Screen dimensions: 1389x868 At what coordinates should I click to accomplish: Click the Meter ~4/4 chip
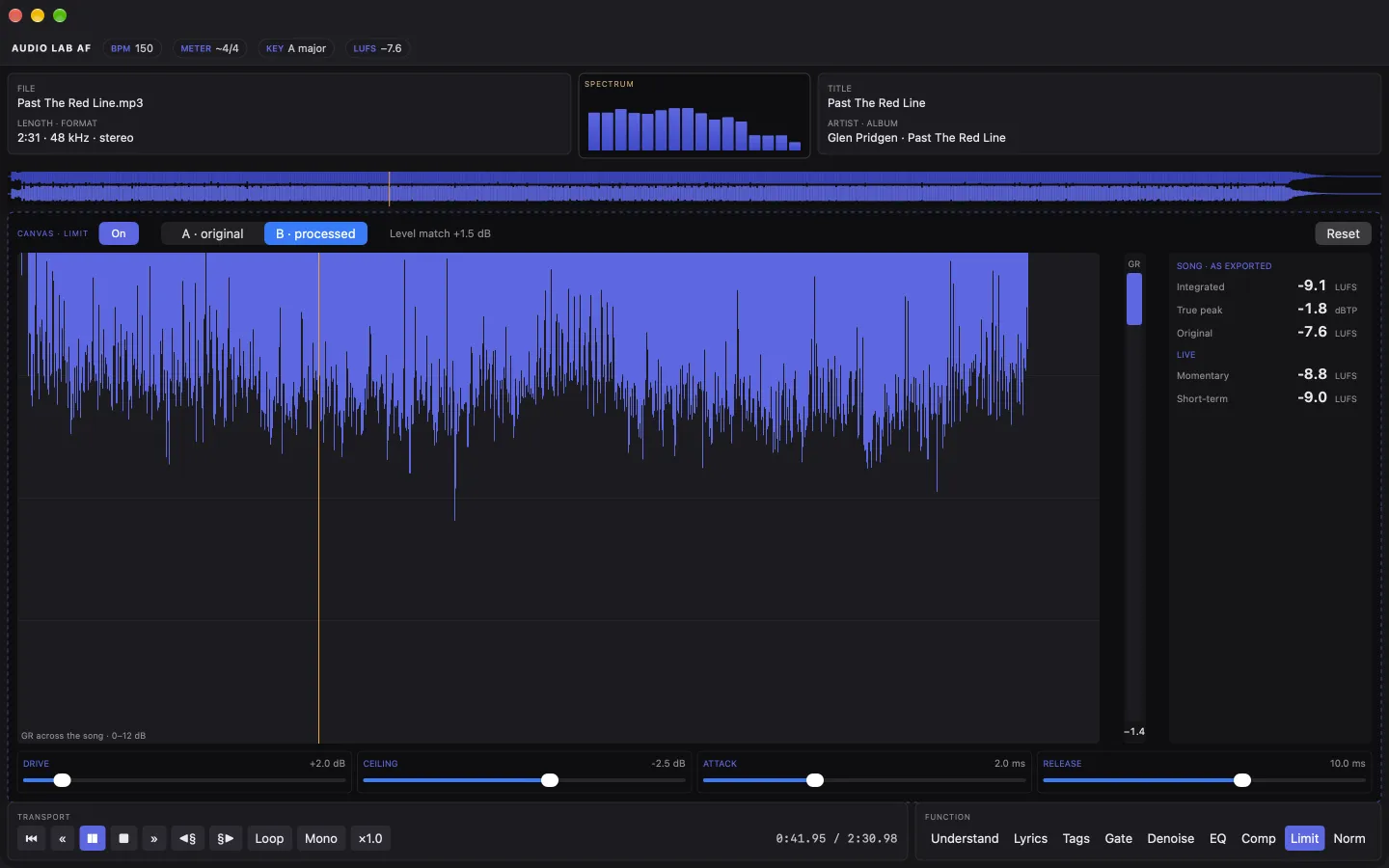(x=209, y=48)
